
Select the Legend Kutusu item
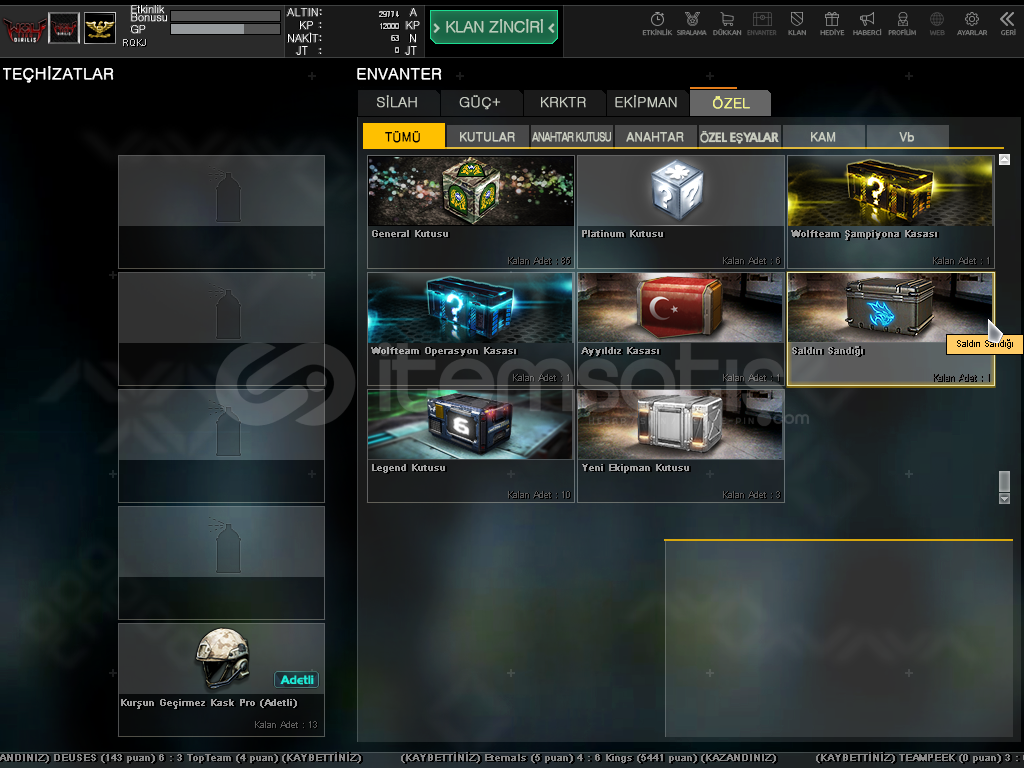pyautogui.click(x=471, y=445)
